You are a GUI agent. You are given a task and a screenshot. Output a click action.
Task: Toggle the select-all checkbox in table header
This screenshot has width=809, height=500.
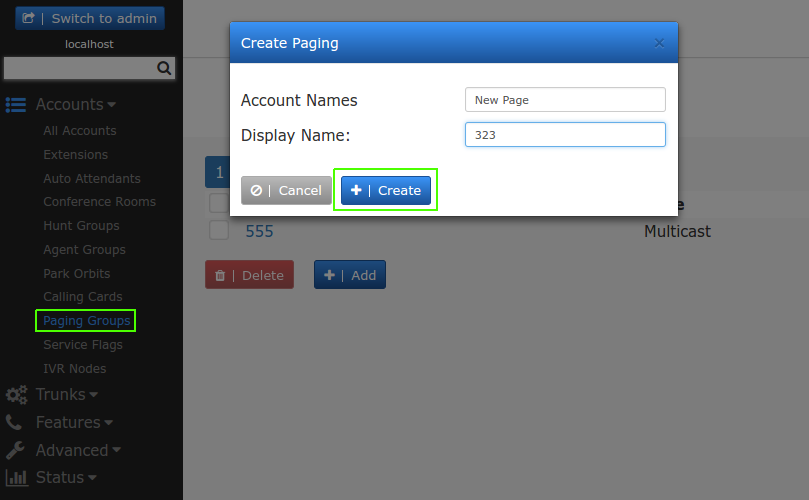219,204
